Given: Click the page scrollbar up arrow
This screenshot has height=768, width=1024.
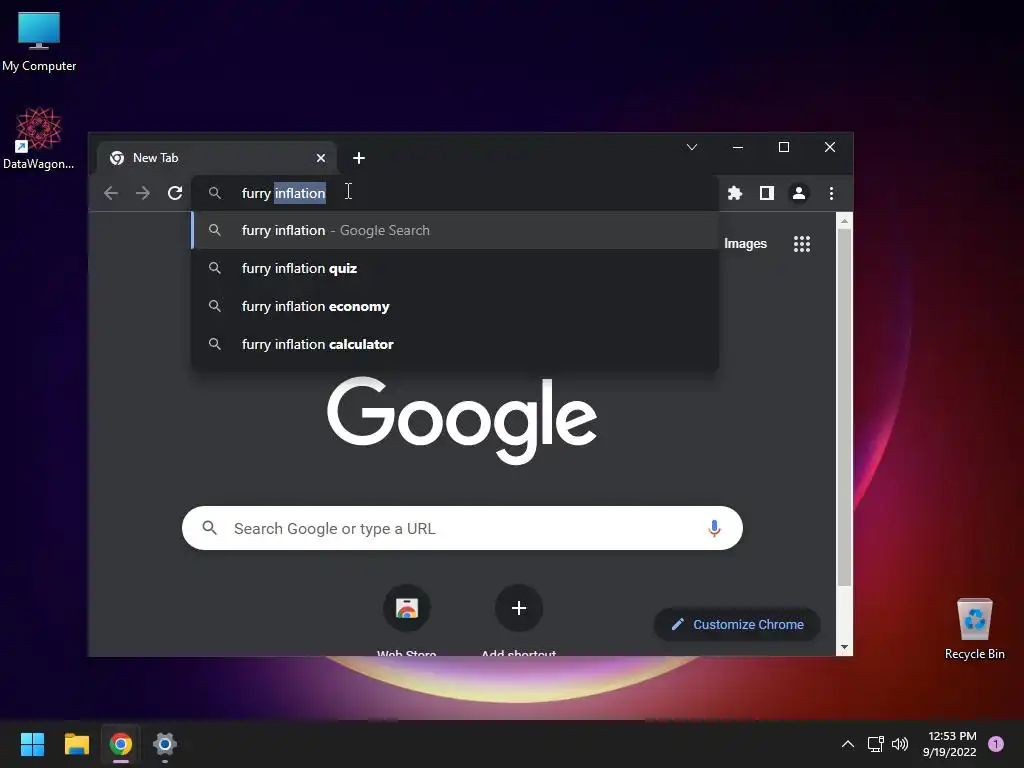Looking at the screenshot, I should coord(844,221).
